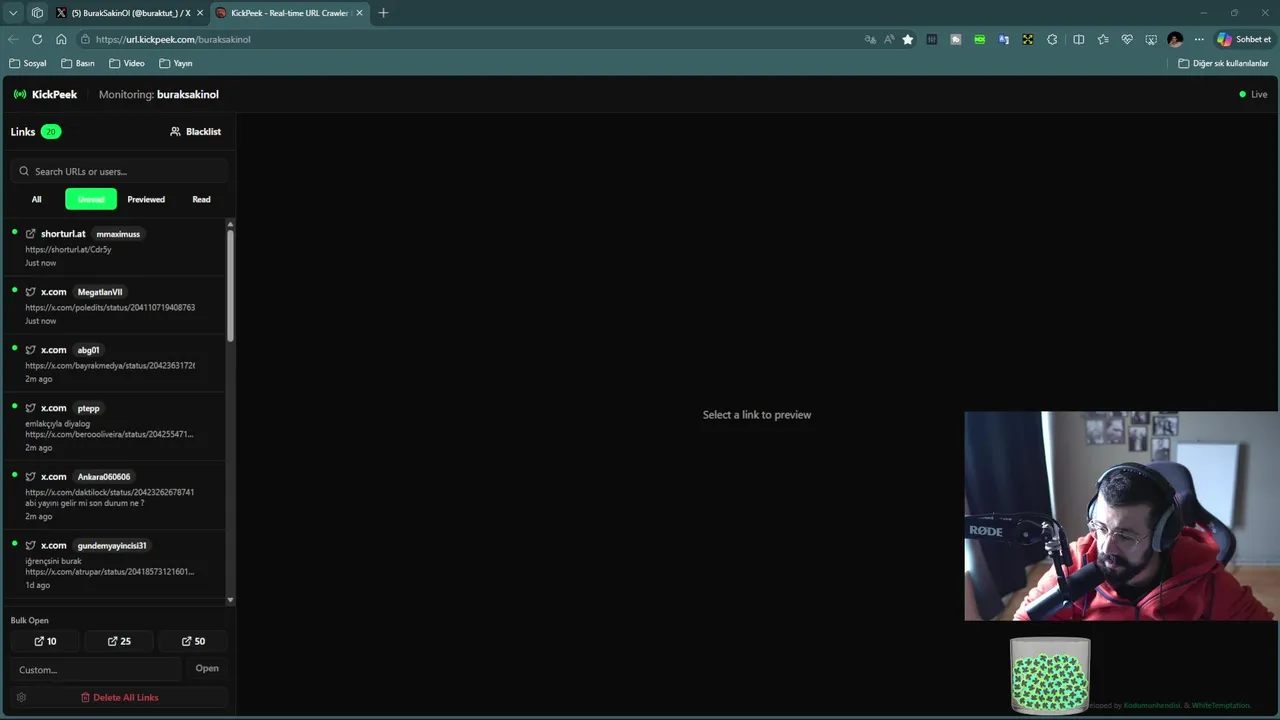
Task: Switch to the Previewed filter tab
Action: pyautogui.click(x=146, y=199)
